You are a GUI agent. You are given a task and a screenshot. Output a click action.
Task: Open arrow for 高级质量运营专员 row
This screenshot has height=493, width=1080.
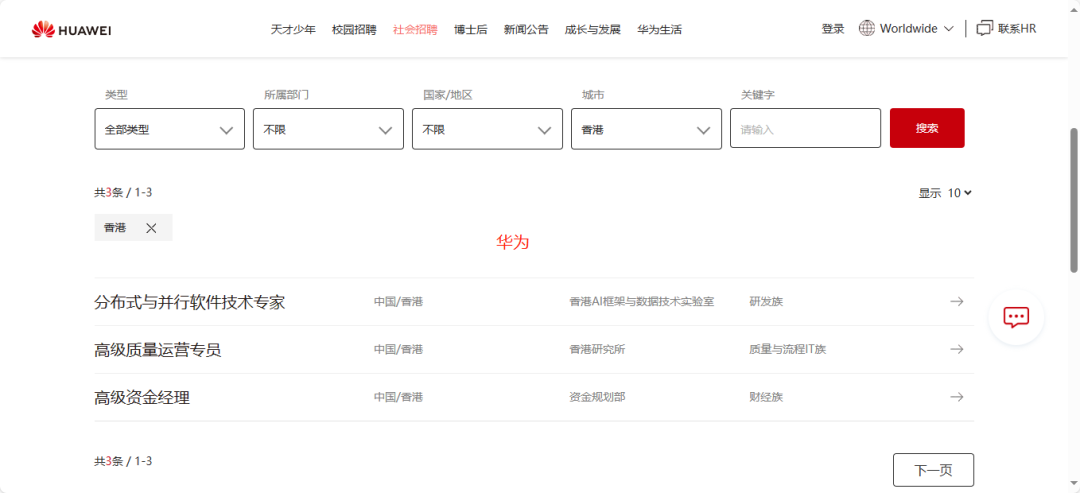(957, 349)
